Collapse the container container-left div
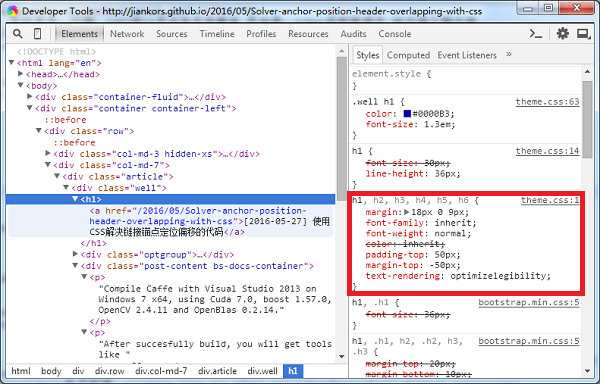 pyautogui.click(x=30, y=108)
